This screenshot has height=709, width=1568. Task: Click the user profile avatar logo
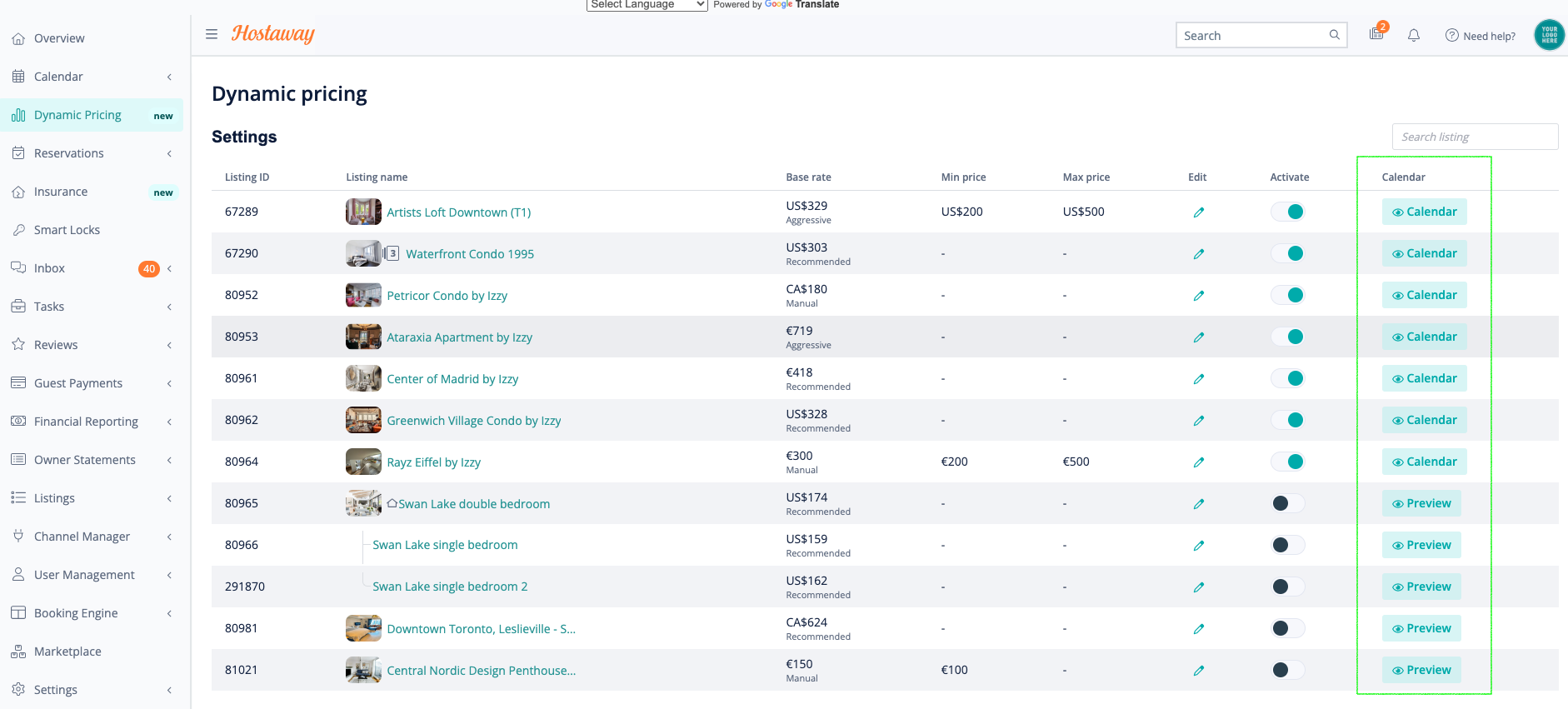click(x=1549, y=35)
